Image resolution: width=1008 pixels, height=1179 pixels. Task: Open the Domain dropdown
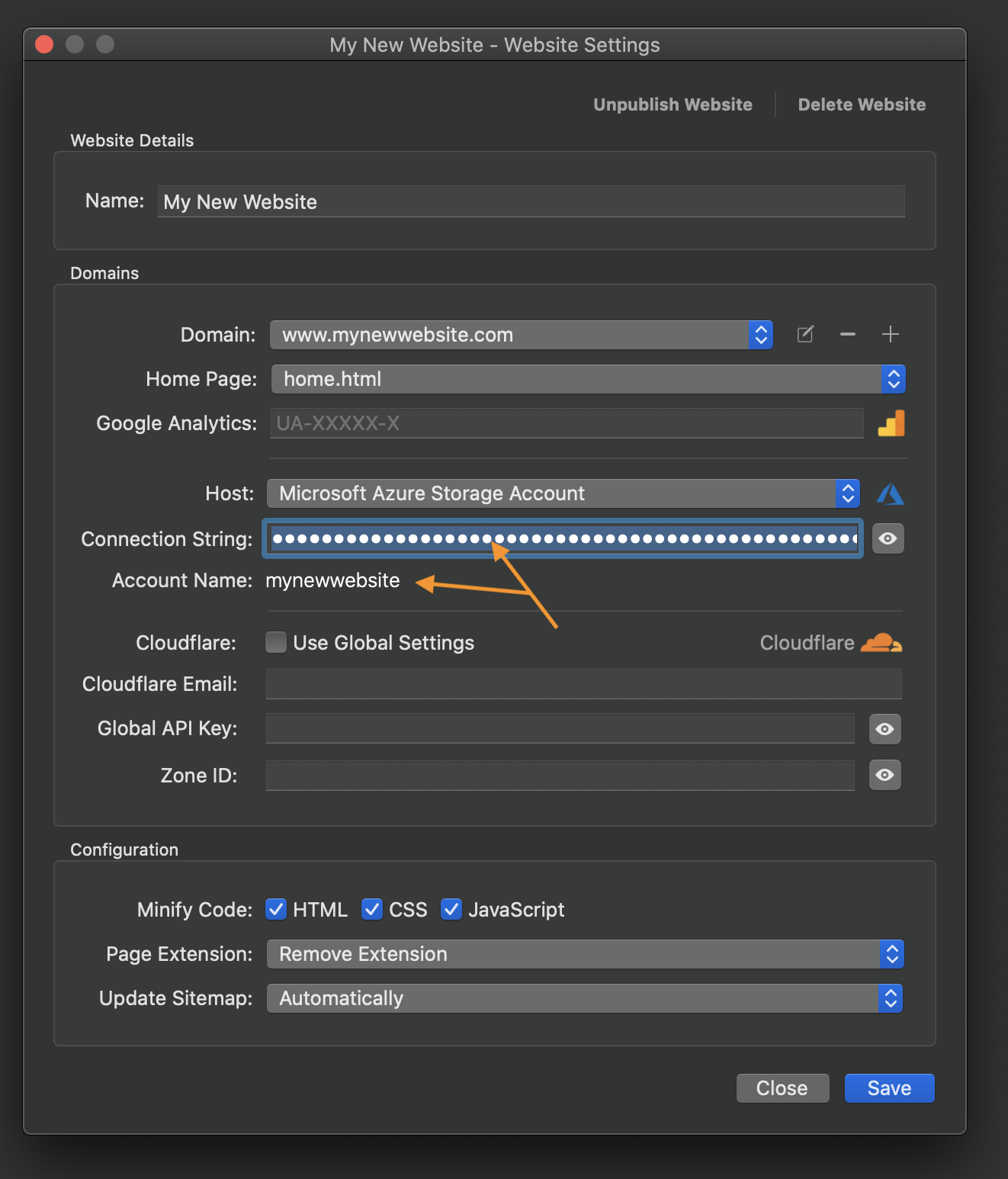(x=522, y=335)
